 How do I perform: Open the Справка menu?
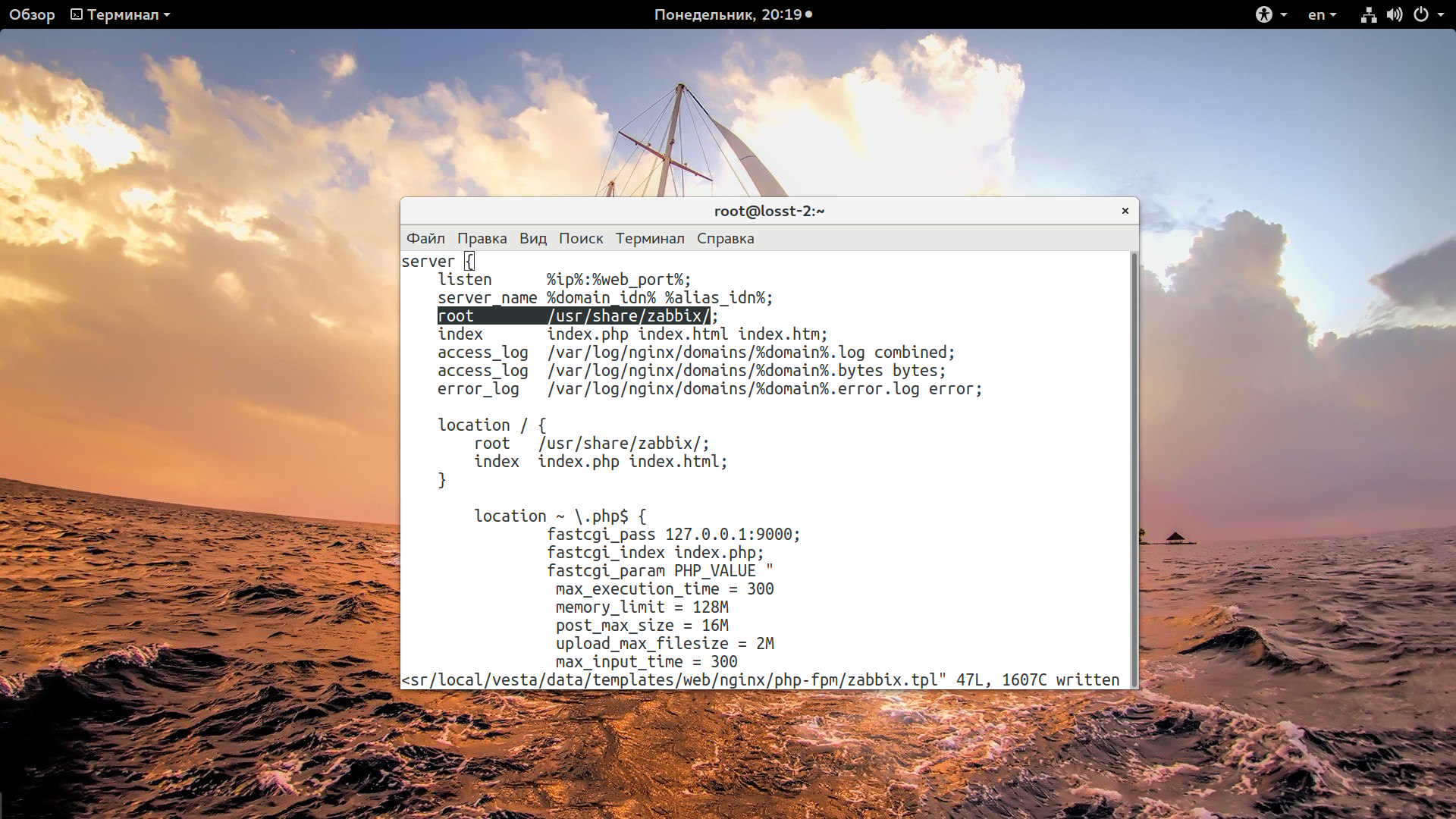click(725, 238)
